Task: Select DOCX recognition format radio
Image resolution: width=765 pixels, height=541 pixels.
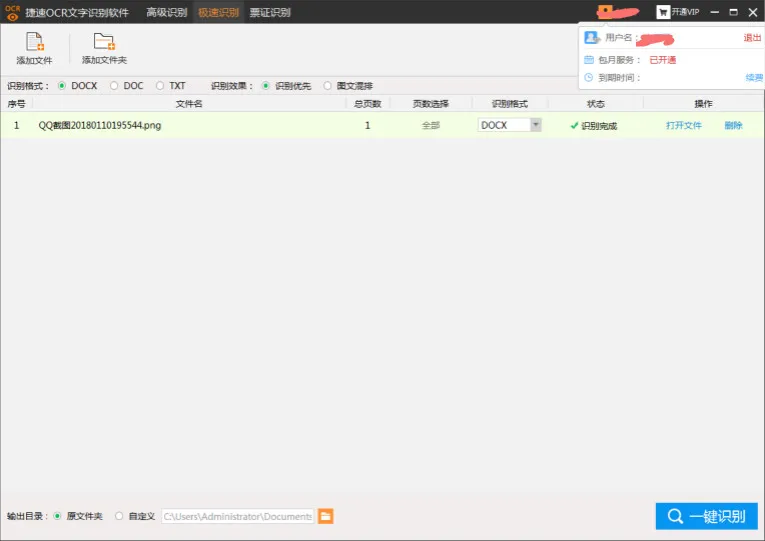Action: pos(62,86)
